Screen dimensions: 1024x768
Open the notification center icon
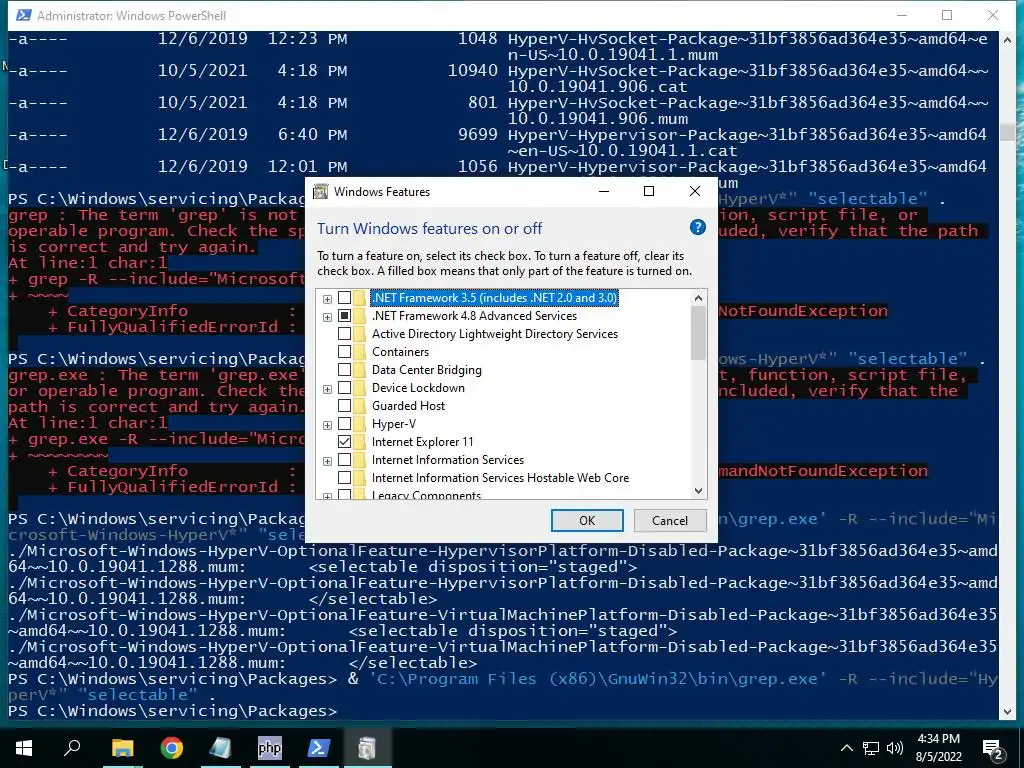pyautogui.click(x=993, y=749)
